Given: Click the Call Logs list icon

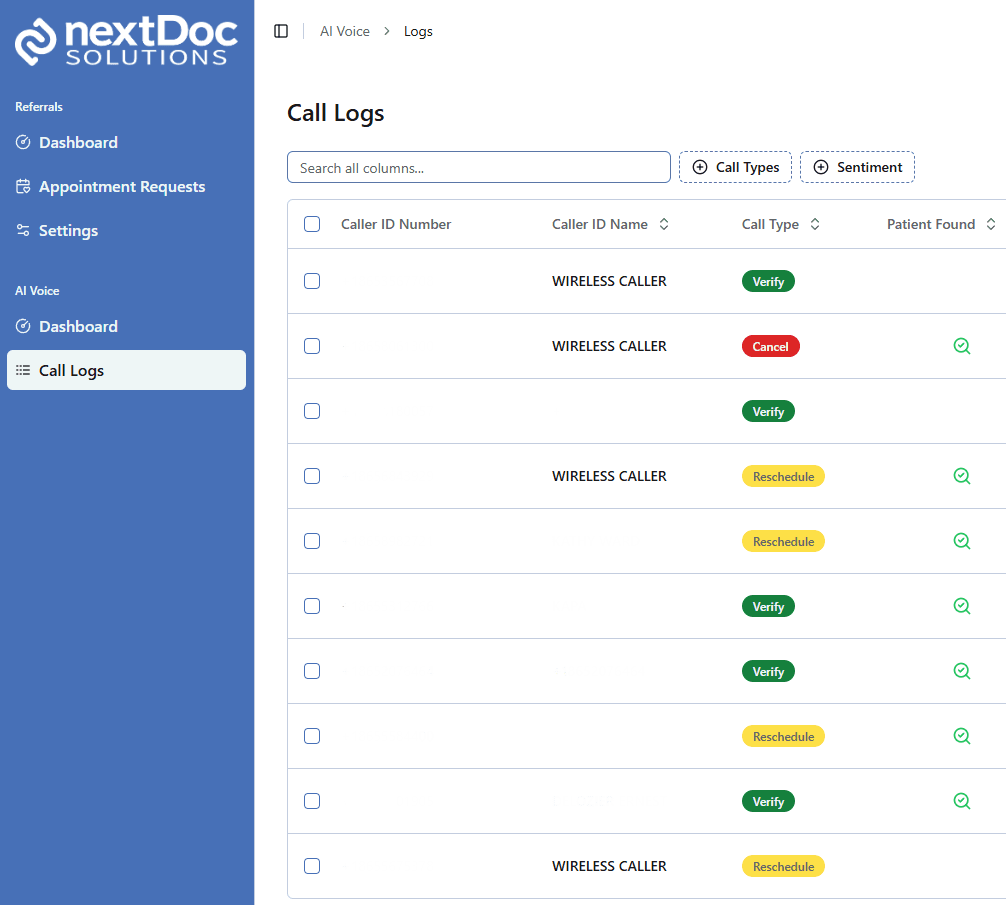Looking at the screenshot, I should click(x=23, y=371).
